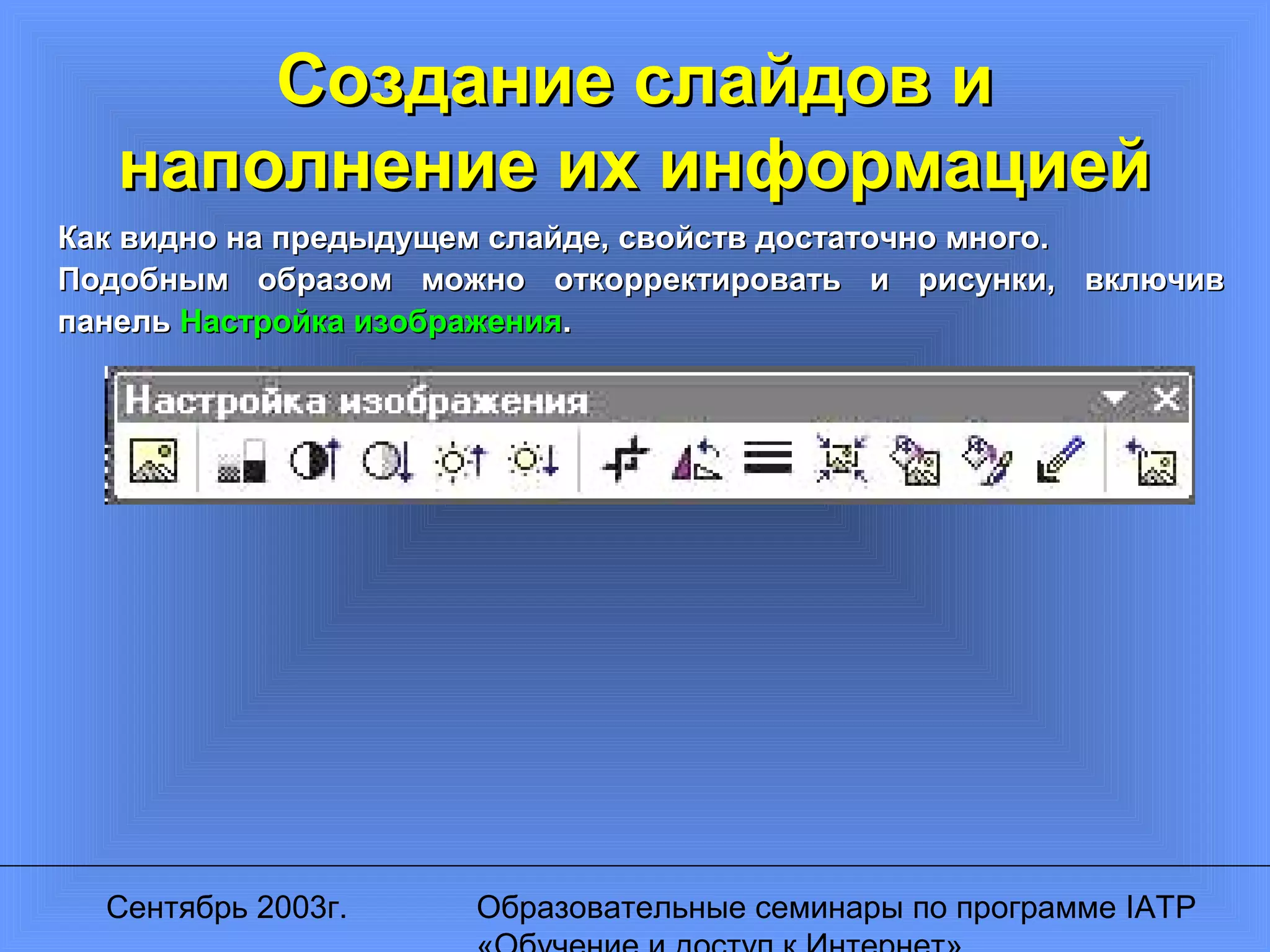Click the title line наполнение их информацией
The height and width of the screenshot is (952, 1270).
coord(635,166)
